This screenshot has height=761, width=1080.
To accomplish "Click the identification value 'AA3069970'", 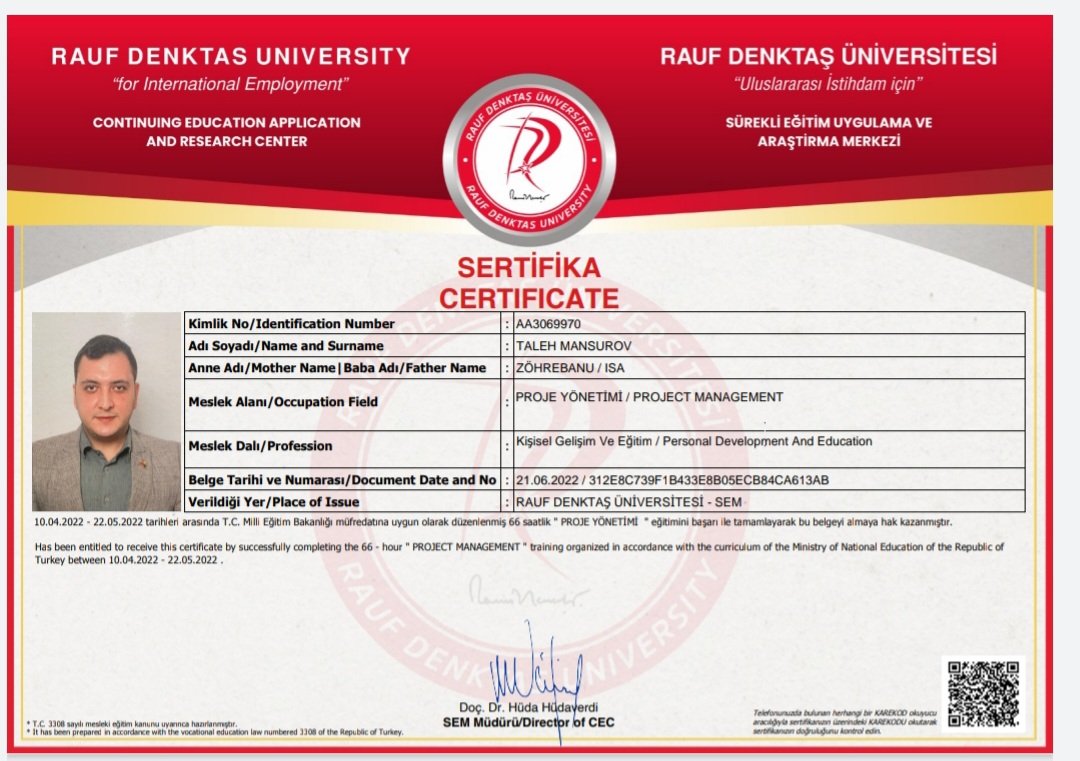I will (x=548, y=324).
